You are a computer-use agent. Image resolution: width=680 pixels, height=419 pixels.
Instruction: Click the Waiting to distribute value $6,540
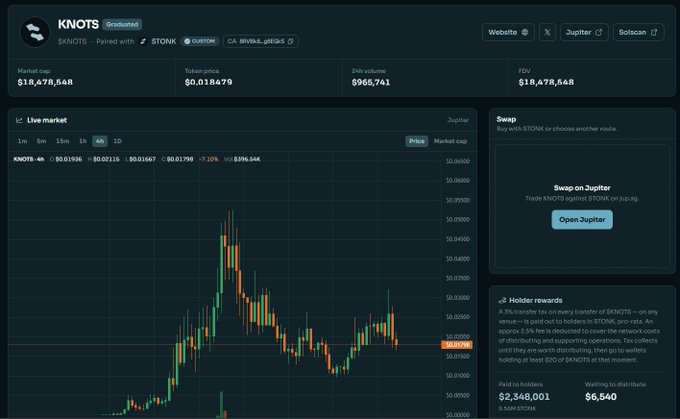601,396
